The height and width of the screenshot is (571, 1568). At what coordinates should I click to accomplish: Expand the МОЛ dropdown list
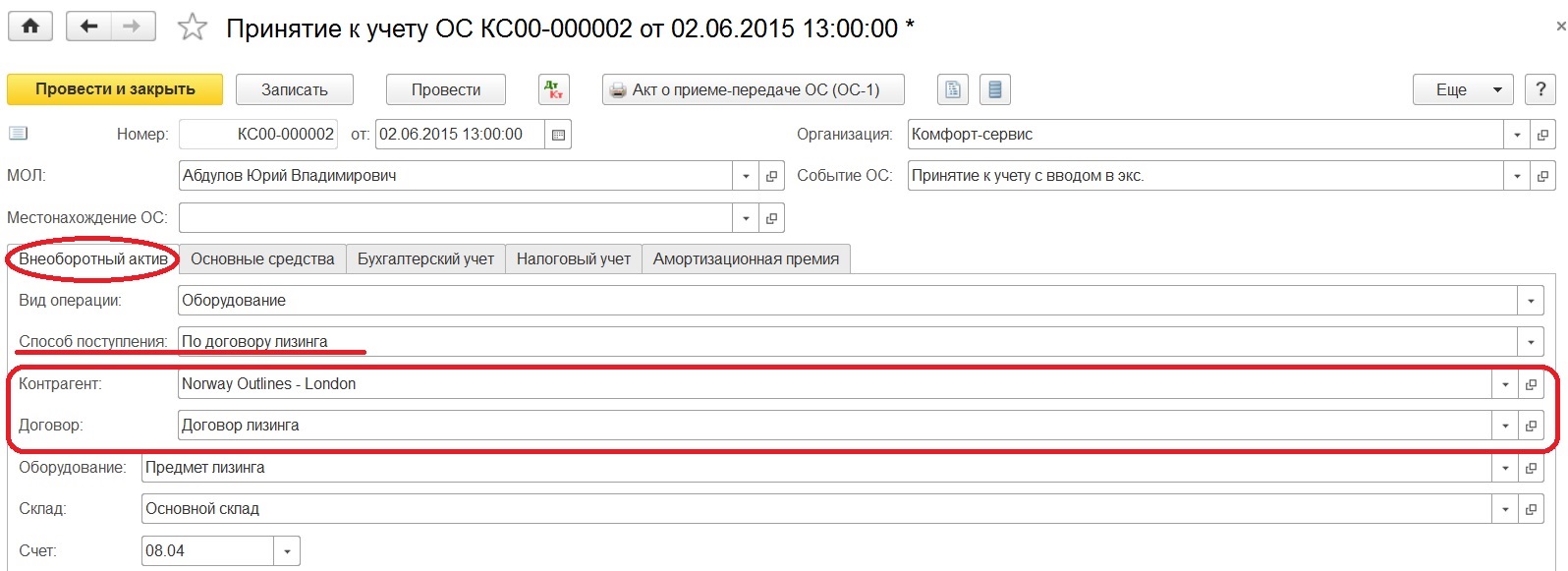click(746, 176)
